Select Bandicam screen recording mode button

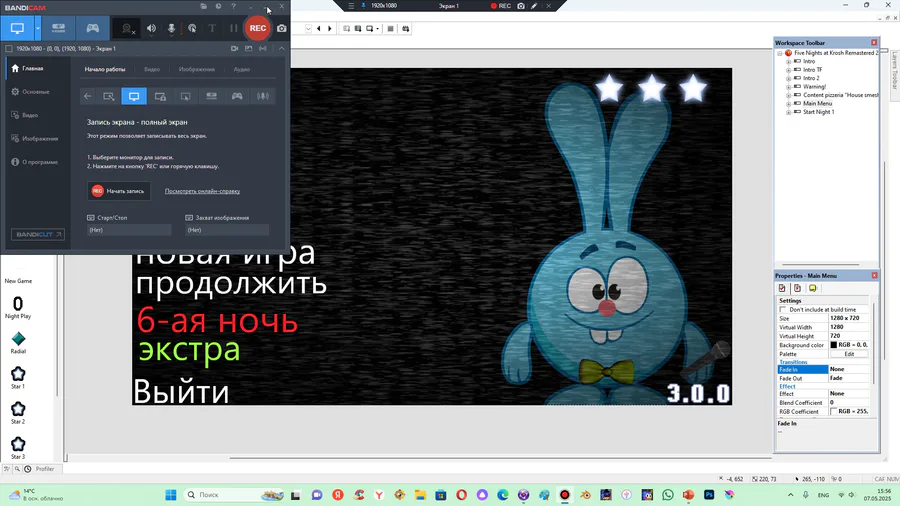click(x=17, y=28)
